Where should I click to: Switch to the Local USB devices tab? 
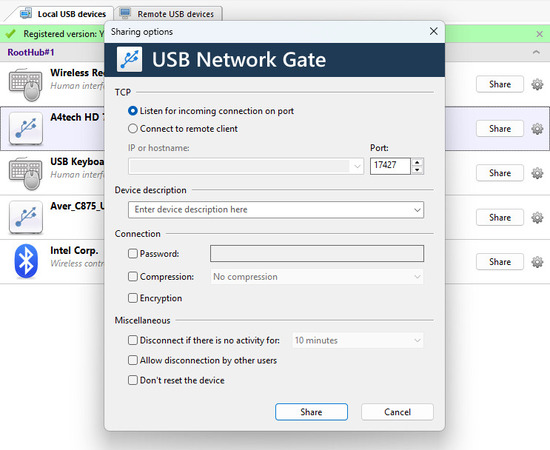point(63,14)
